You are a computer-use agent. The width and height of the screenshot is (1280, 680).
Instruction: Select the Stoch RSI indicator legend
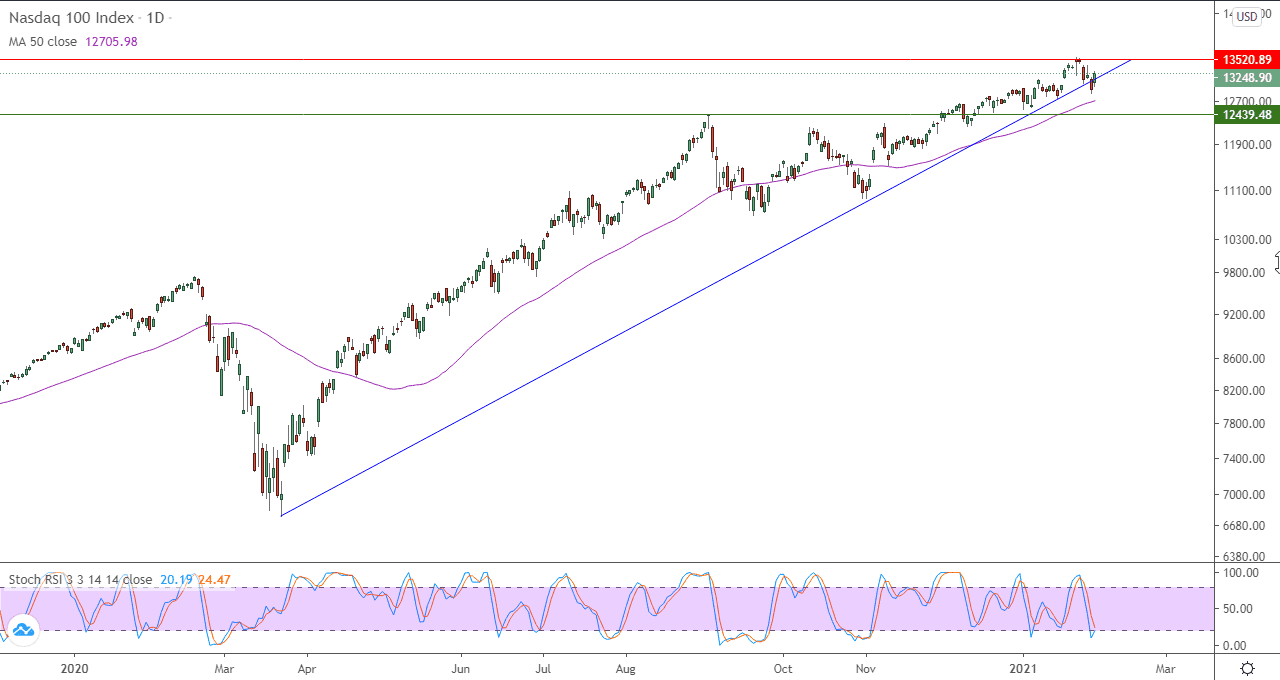(x=81, y=579)
